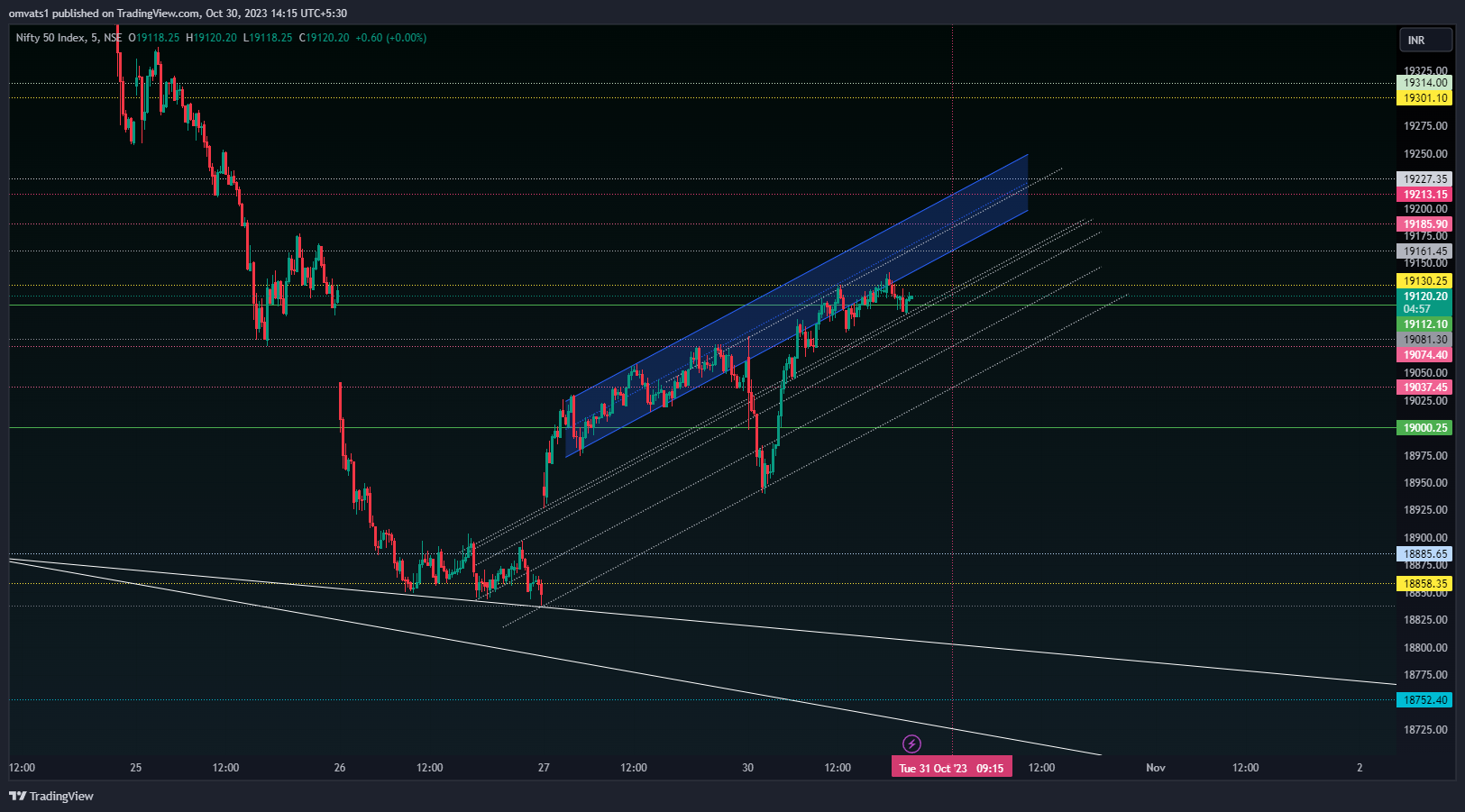Click the close value C19120.20 in header
The width and height of the screenshot is (1465, 812).
pos(324,38)
